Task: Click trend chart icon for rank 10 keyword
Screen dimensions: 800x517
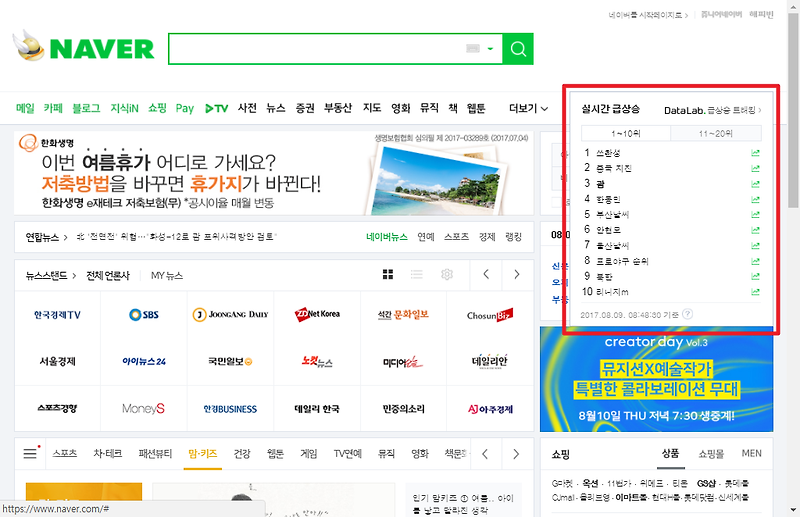Action: click(x=755, y=292)
